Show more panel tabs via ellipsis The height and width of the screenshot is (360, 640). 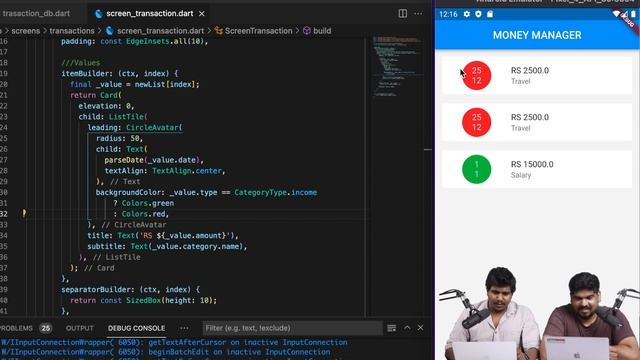coord(184,328)
